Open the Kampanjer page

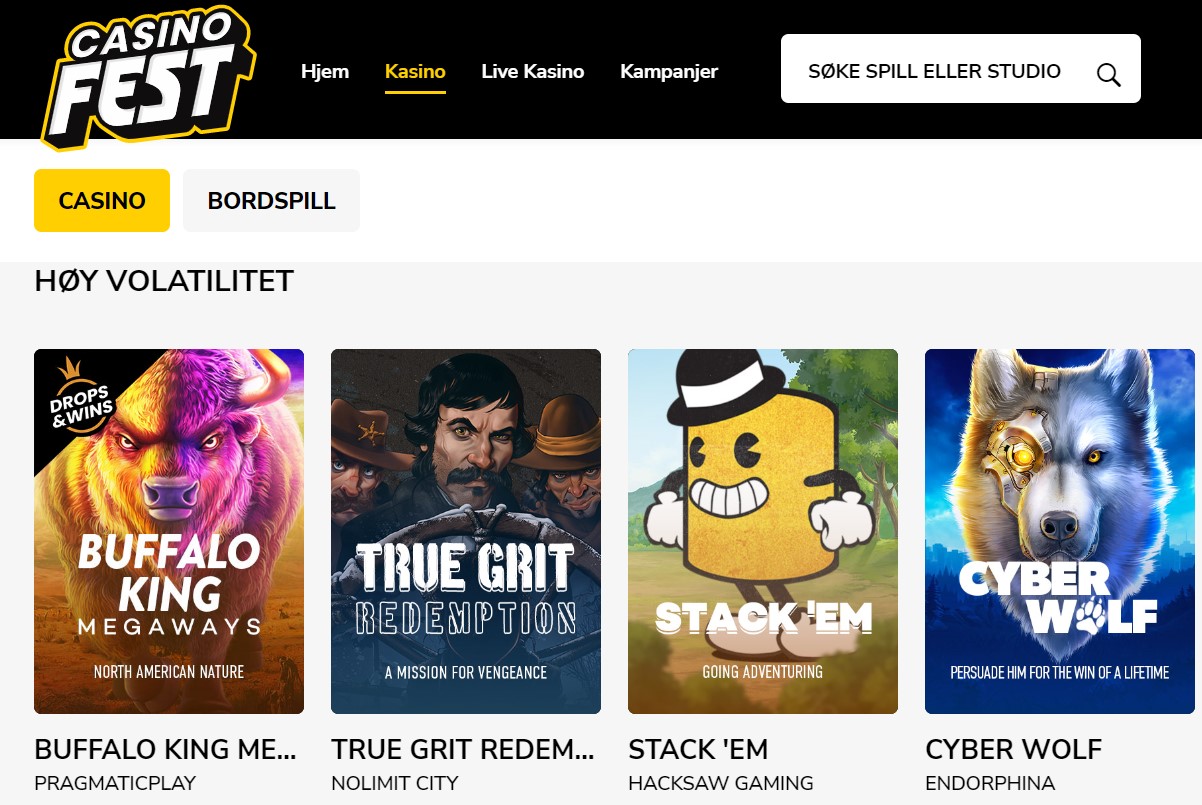[x=669, y=71]
